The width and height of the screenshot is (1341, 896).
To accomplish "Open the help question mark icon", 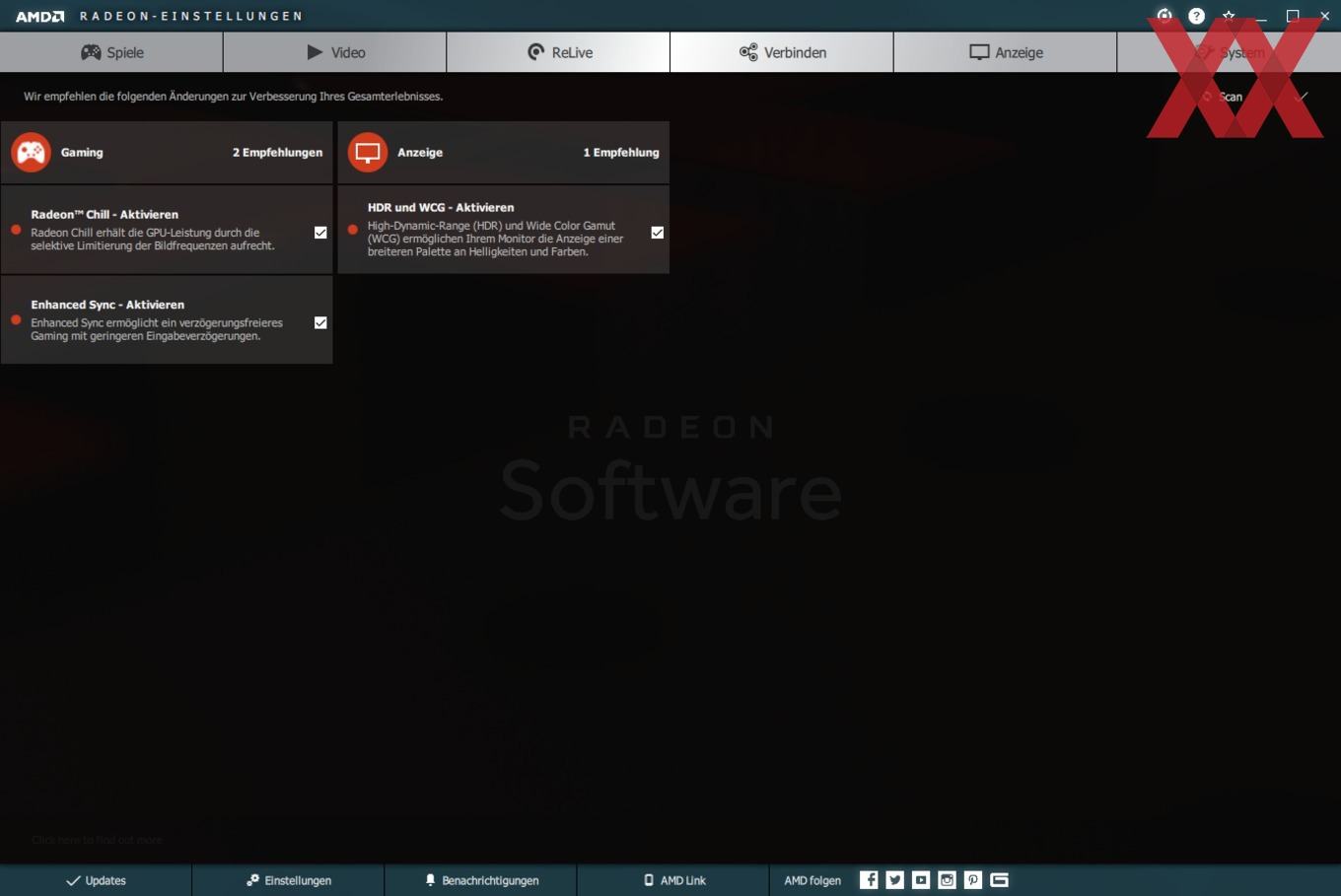I will (1196, 16).
